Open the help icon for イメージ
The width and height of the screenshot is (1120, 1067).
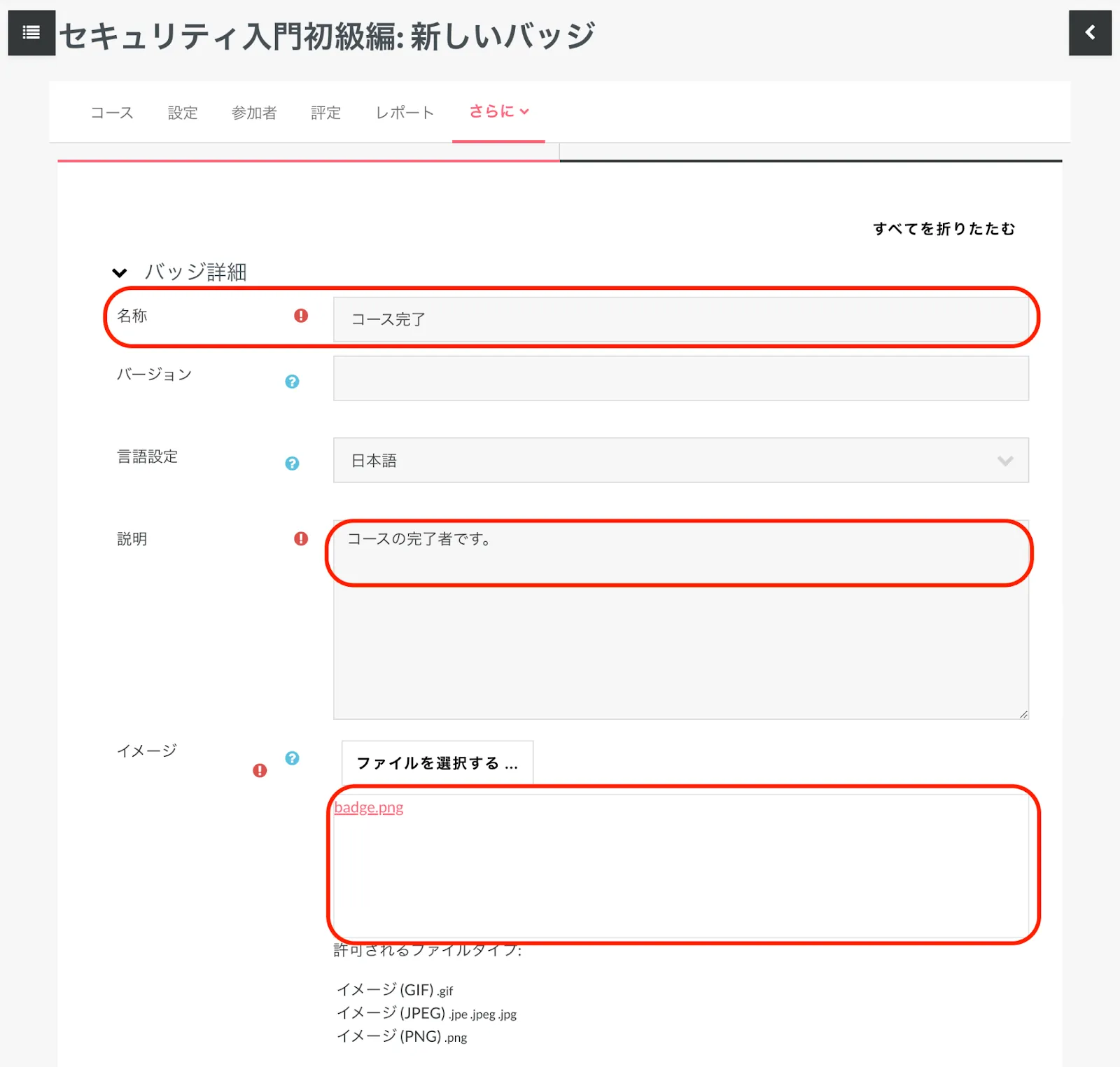292,758
